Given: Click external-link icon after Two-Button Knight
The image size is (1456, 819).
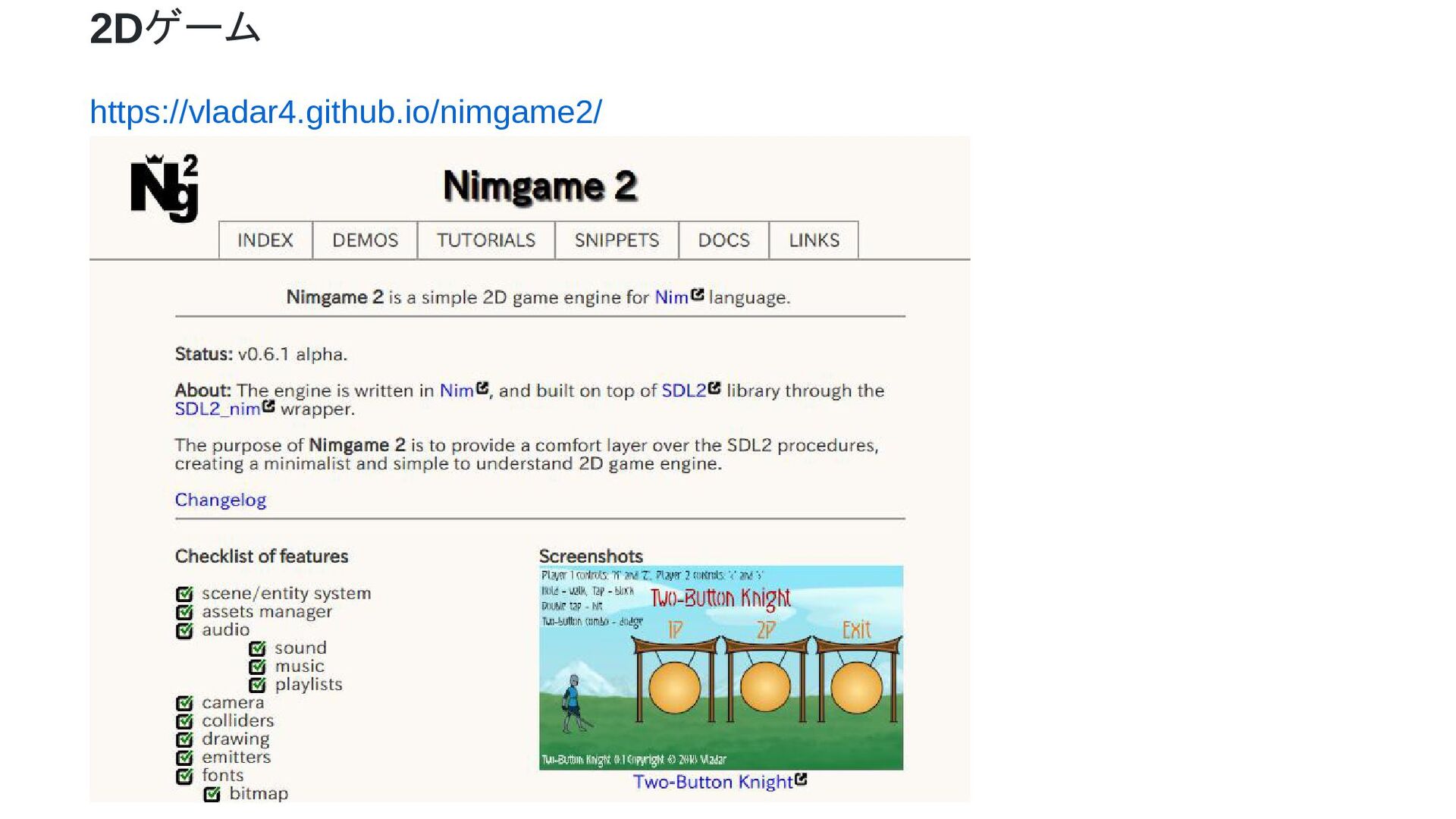Looking at the screenshot, I should pos(801,779).
